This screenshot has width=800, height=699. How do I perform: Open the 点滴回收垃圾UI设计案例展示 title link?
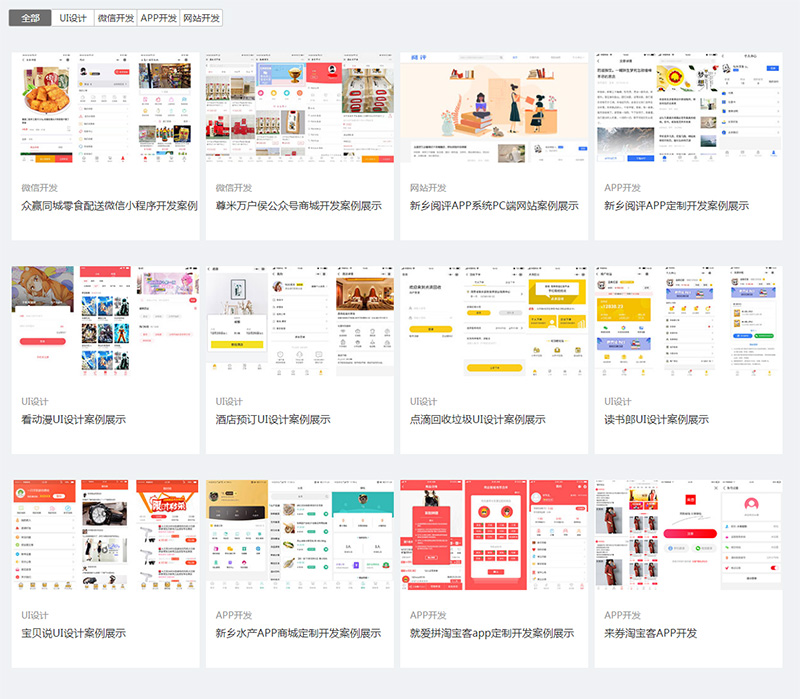[478, 419]
